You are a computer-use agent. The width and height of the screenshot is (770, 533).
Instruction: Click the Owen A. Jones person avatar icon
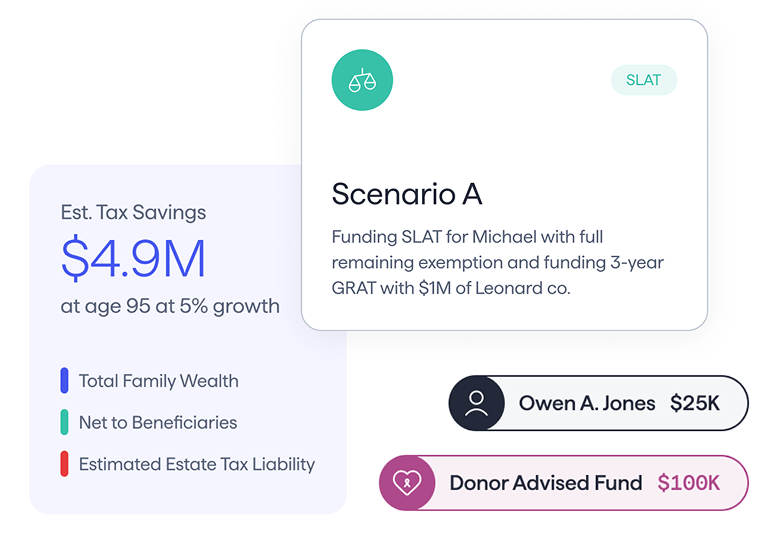[x=476, y=403]
